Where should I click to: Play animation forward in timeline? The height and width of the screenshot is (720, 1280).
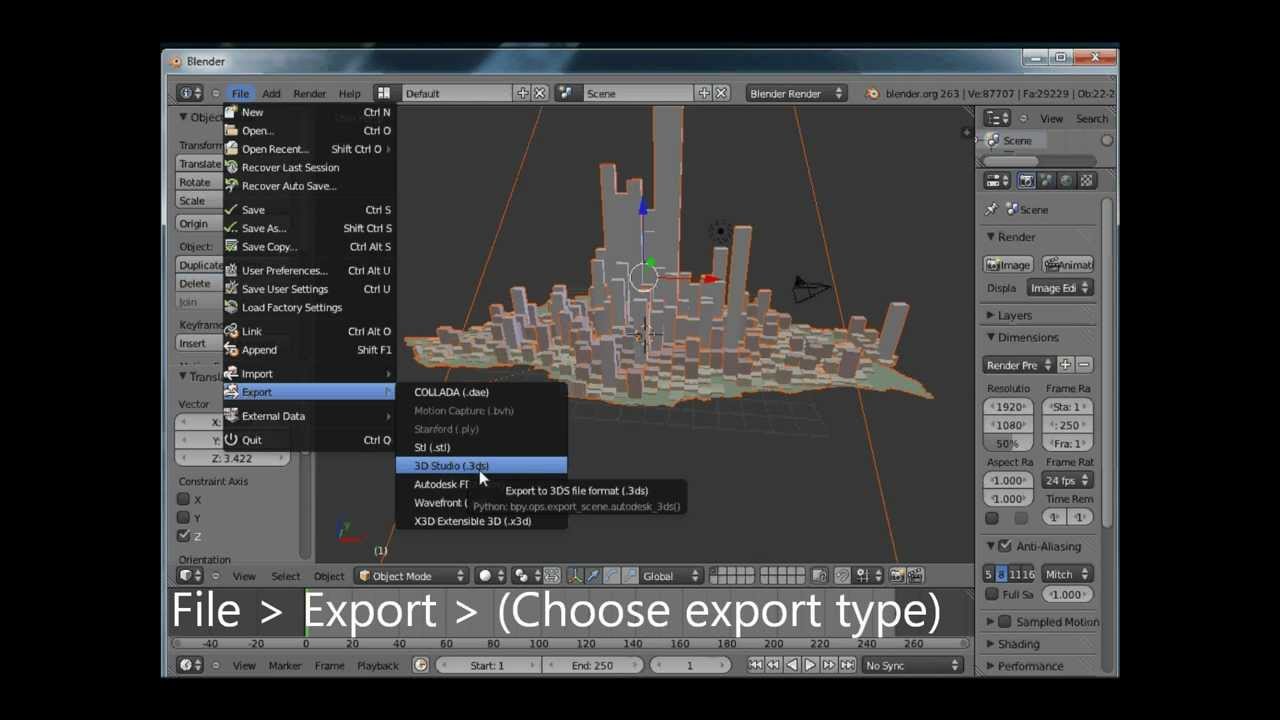810,665
